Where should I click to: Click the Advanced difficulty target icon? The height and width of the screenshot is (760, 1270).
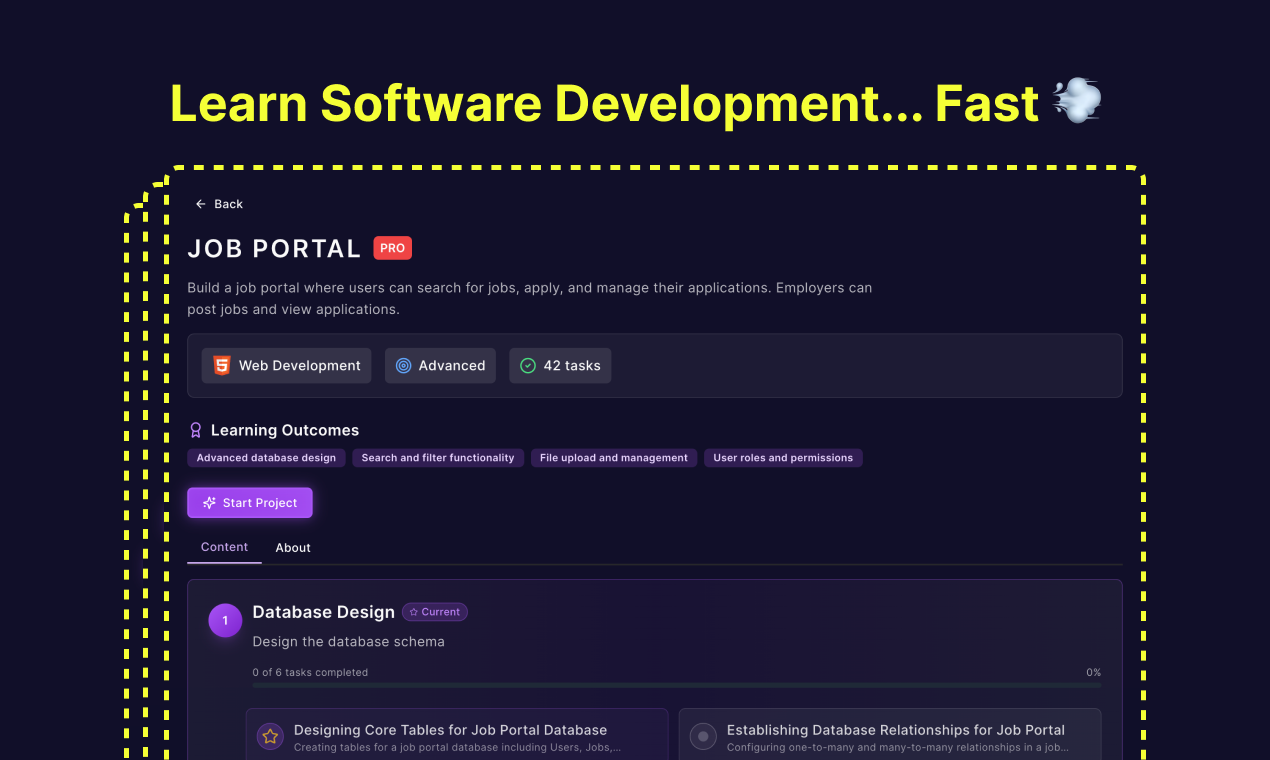coord(403,366)
